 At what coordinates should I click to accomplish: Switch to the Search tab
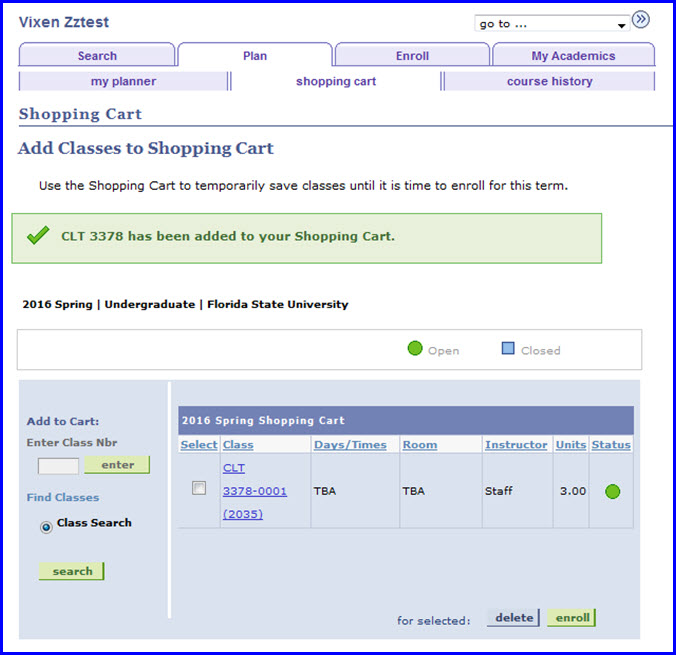coord(97,55)
